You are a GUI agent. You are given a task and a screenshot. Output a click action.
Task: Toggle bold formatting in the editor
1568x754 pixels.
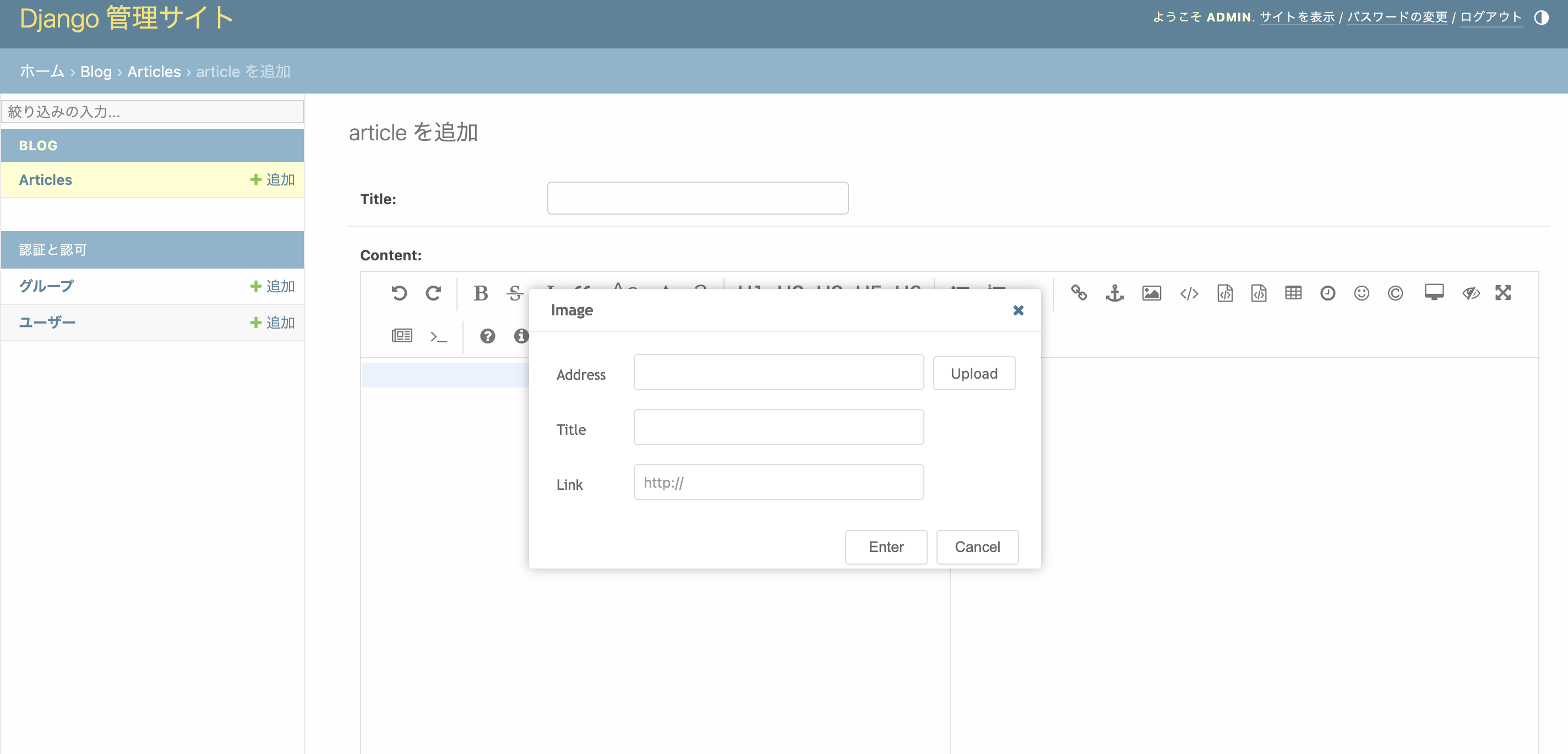480,293
